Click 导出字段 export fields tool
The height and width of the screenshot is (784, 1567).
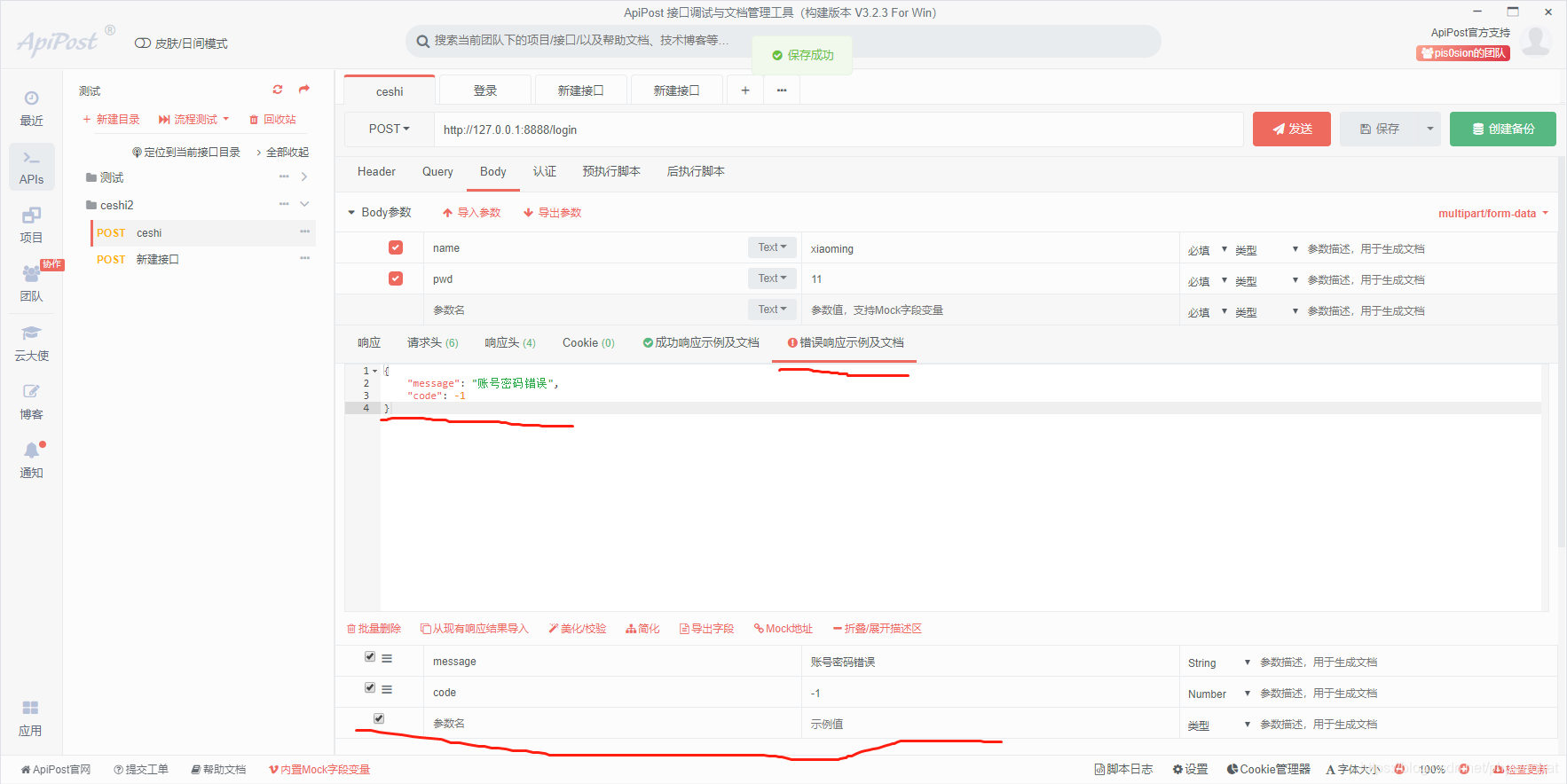(x=706, y=629)
